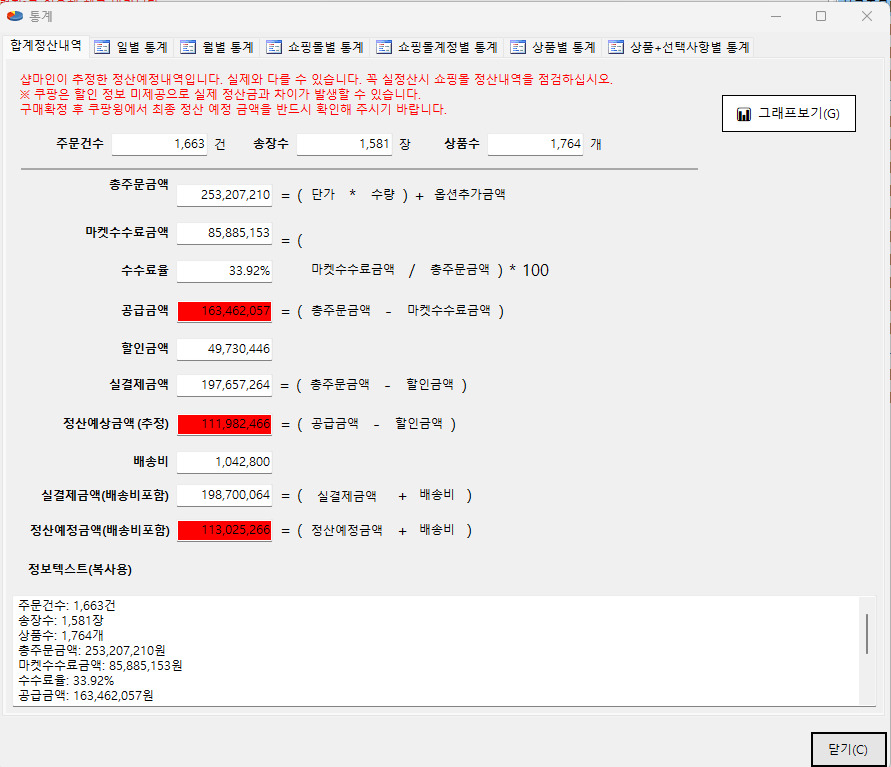Click the 통계 app icon in title bar
891x767 pixels.
coord(14,16)
